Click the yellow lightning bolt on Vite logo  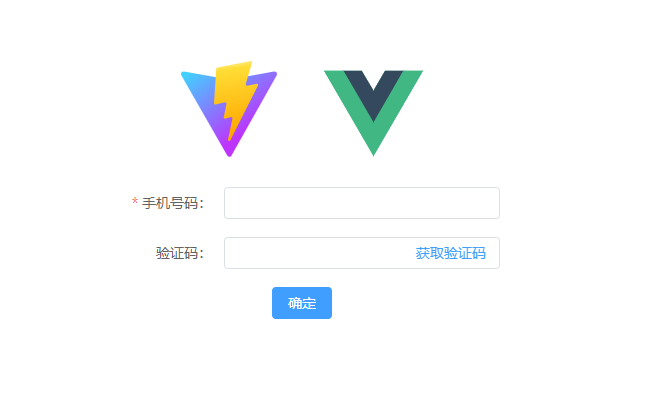(x=235, y=99)
